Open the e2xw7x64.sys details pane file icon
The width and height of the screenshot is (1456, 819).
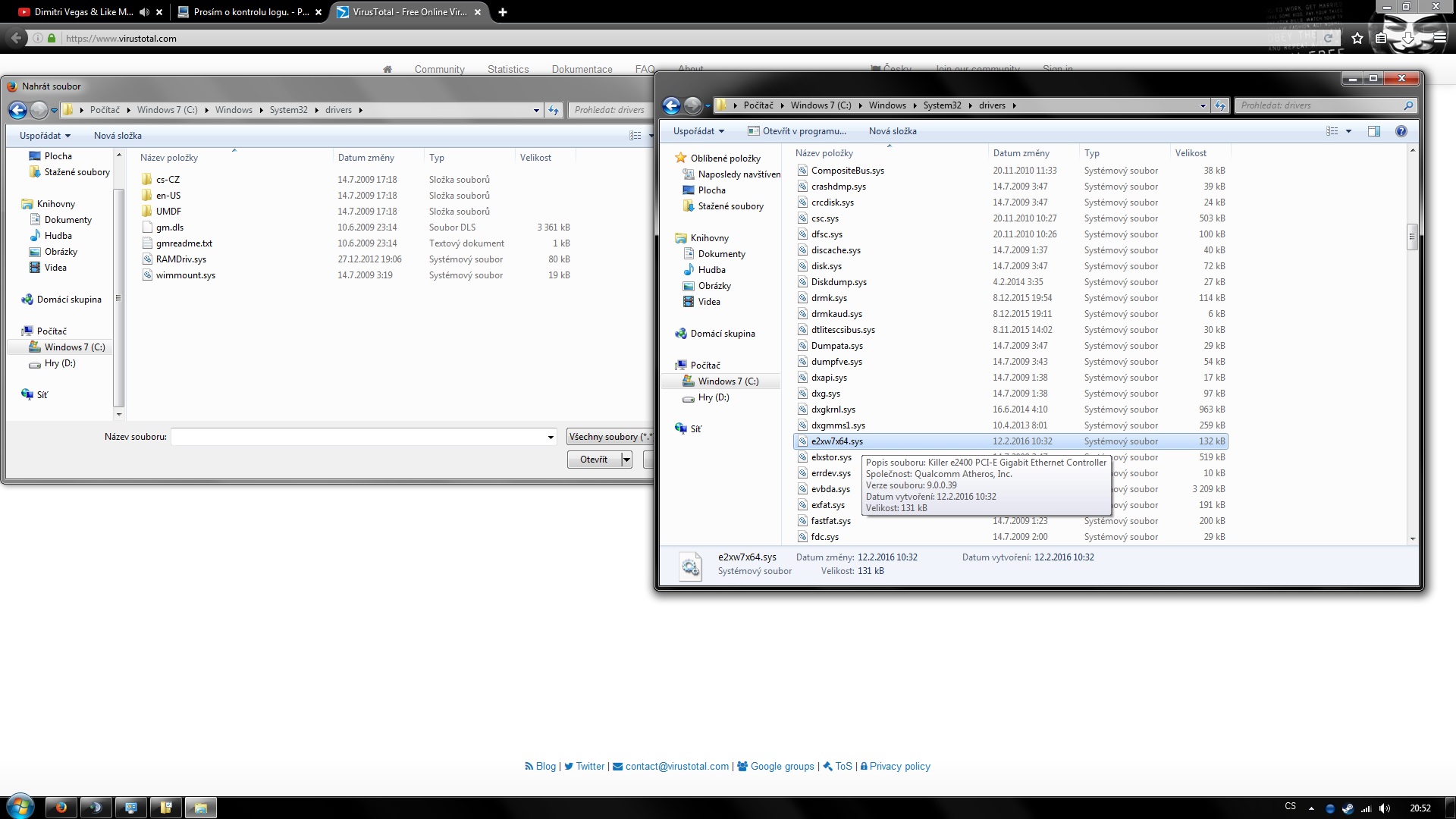(690, 566)
